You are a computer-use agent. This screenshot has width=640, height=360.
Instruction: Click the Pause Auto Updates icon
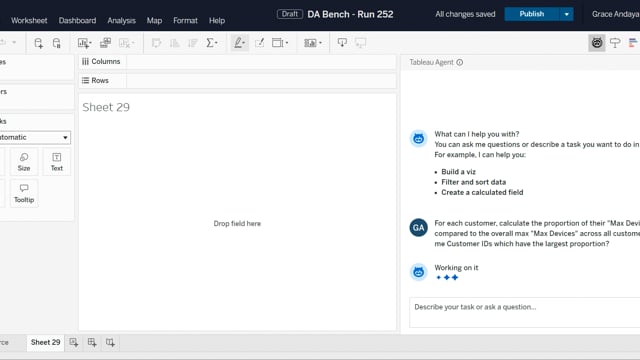tap(57, 43)
